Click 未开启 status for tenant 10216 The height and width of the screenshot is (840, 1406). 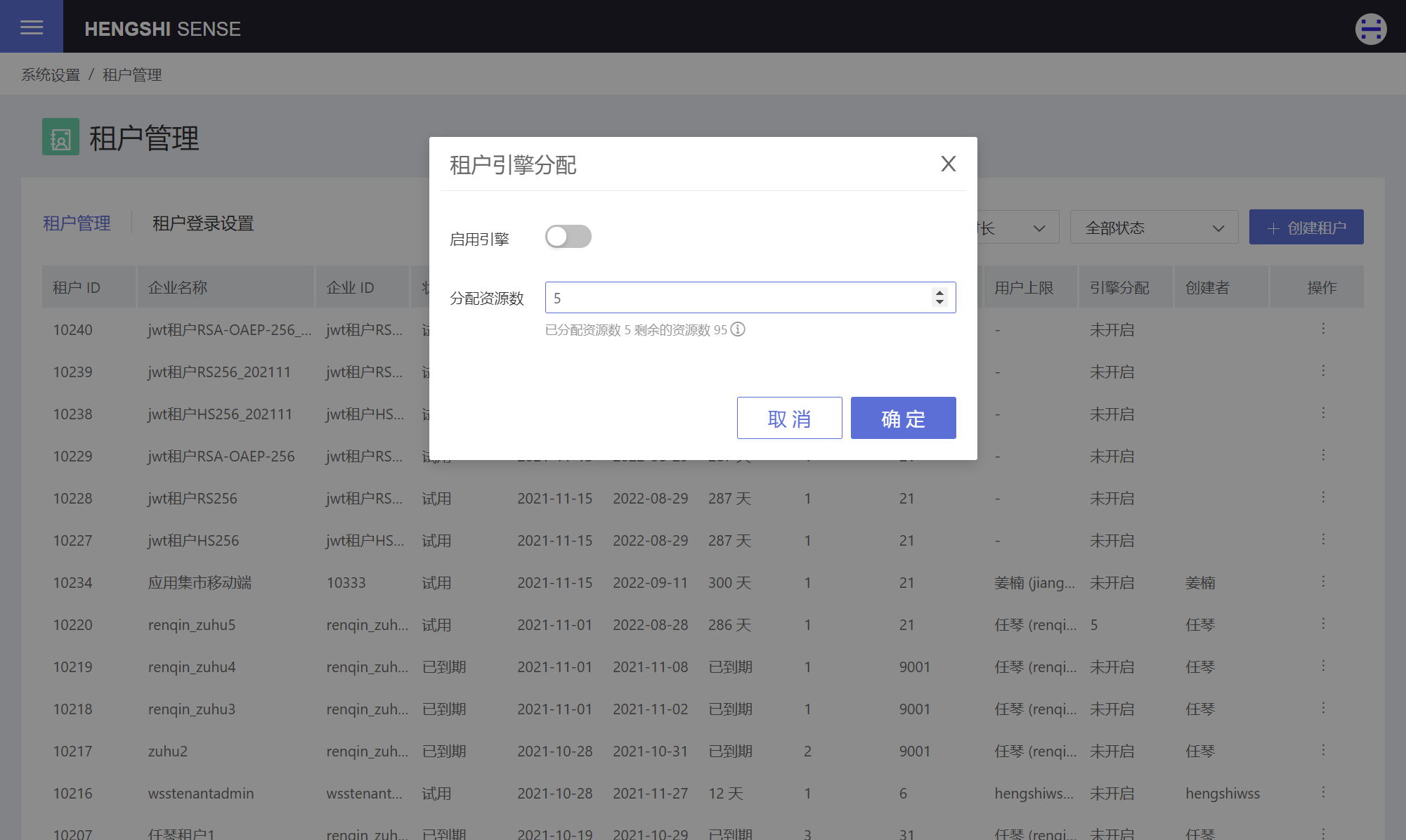click(1112, 793)
